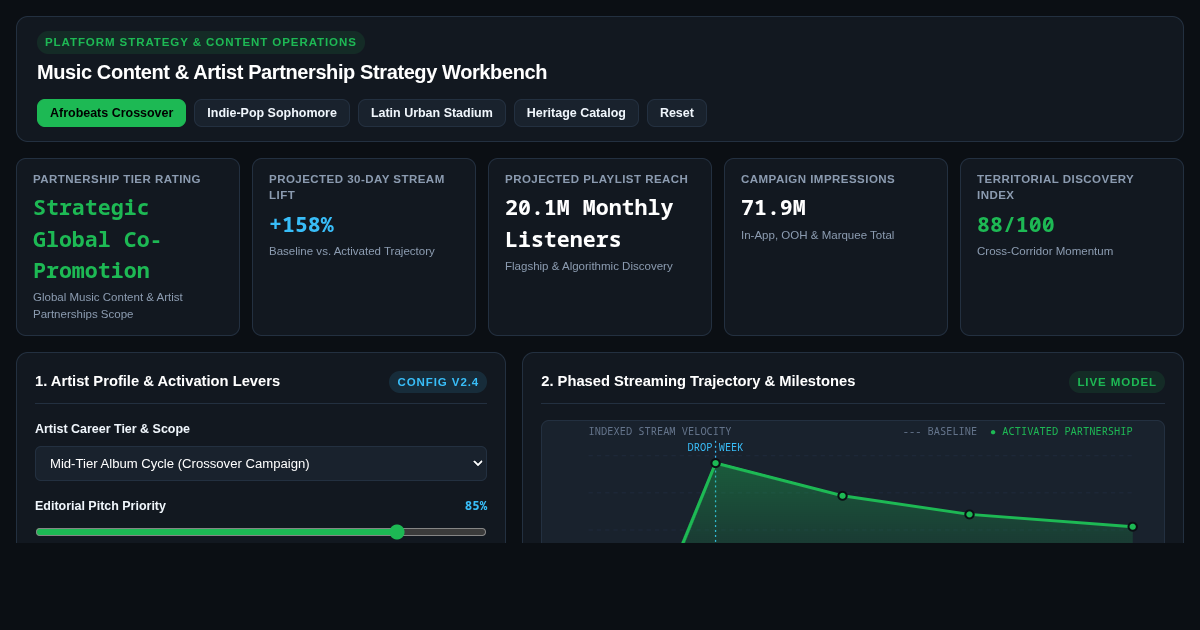The image size is (1200, 630).
Task: Click the second activated trajectory data point
Action: 842,496
